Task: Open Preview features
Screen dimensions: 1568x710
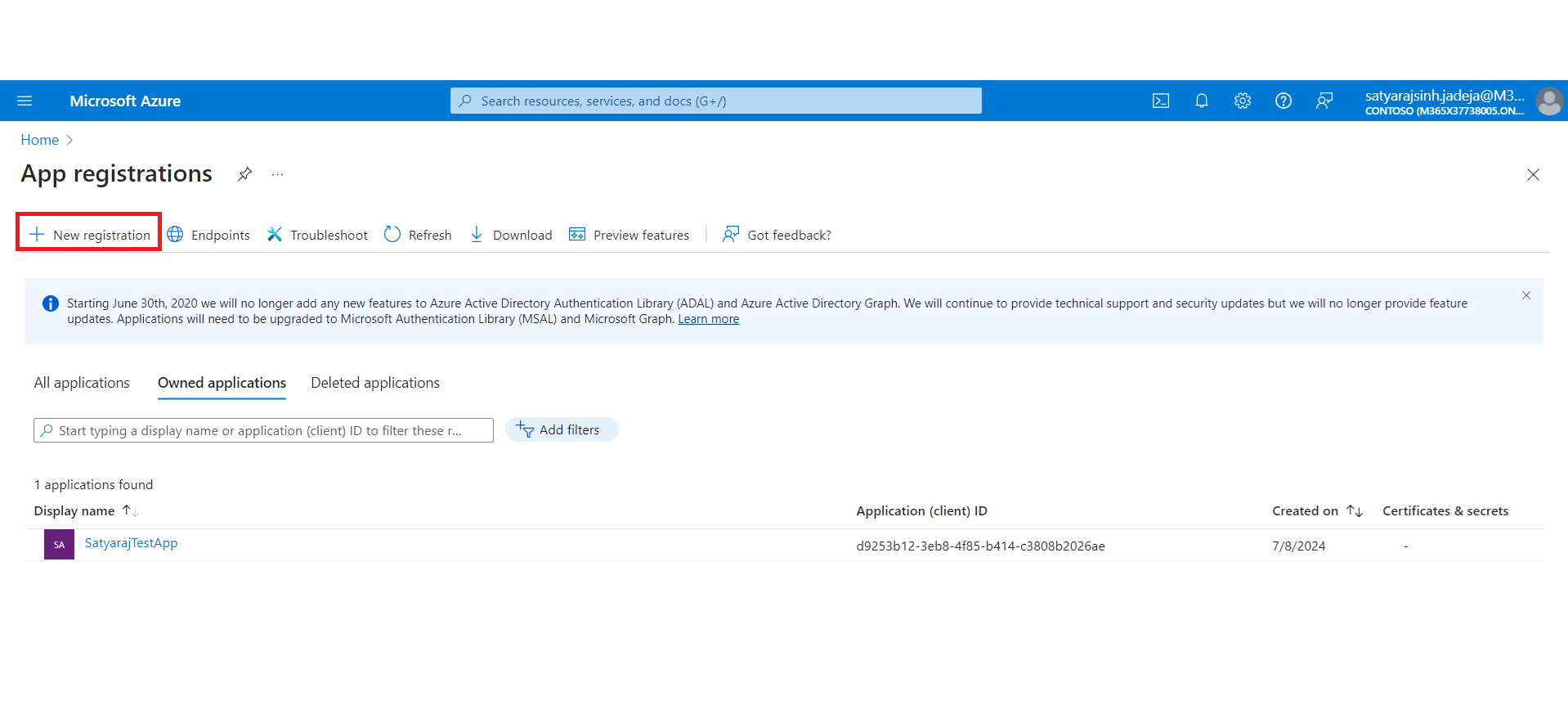Action: (x=629, y=235)
